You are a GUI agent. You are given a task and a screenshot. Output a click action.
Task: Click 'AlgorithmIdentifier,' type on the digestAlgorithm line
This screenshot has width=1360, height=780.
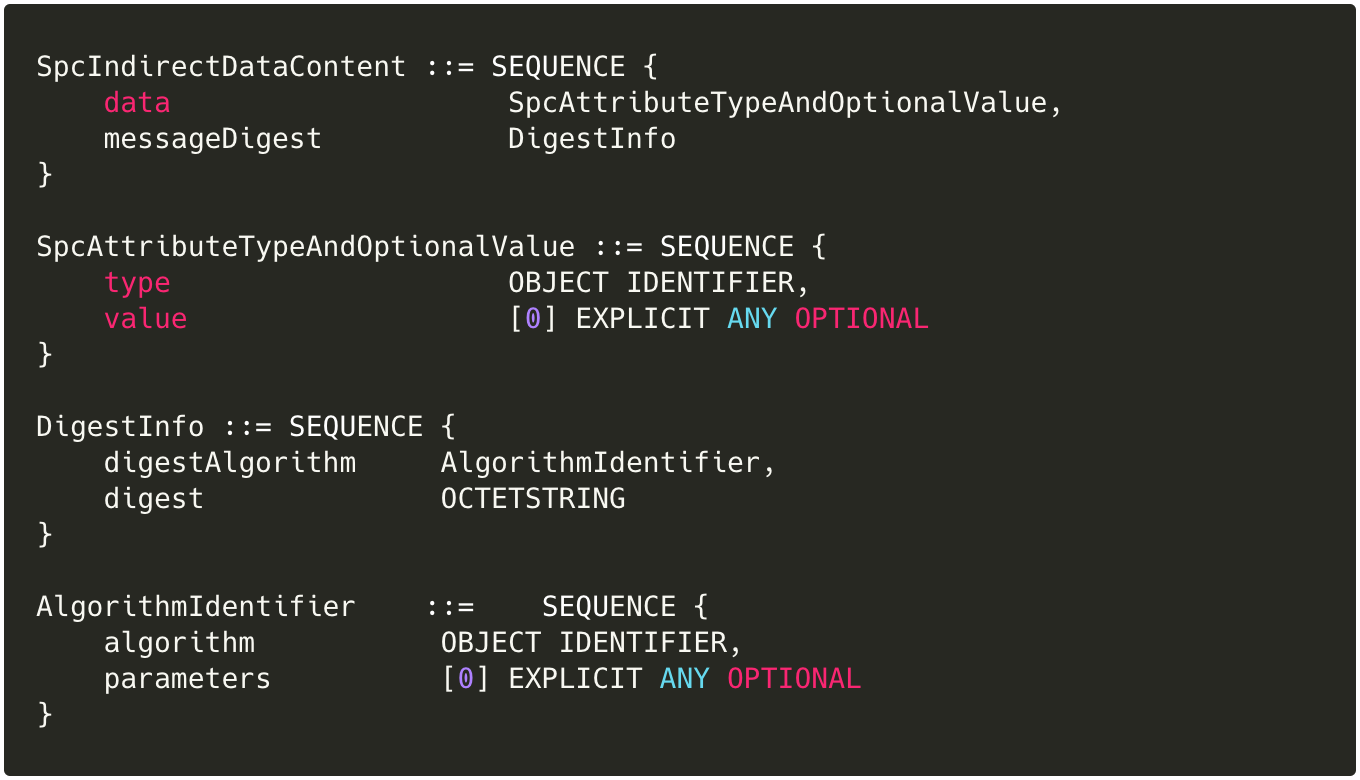click(608, 463)
